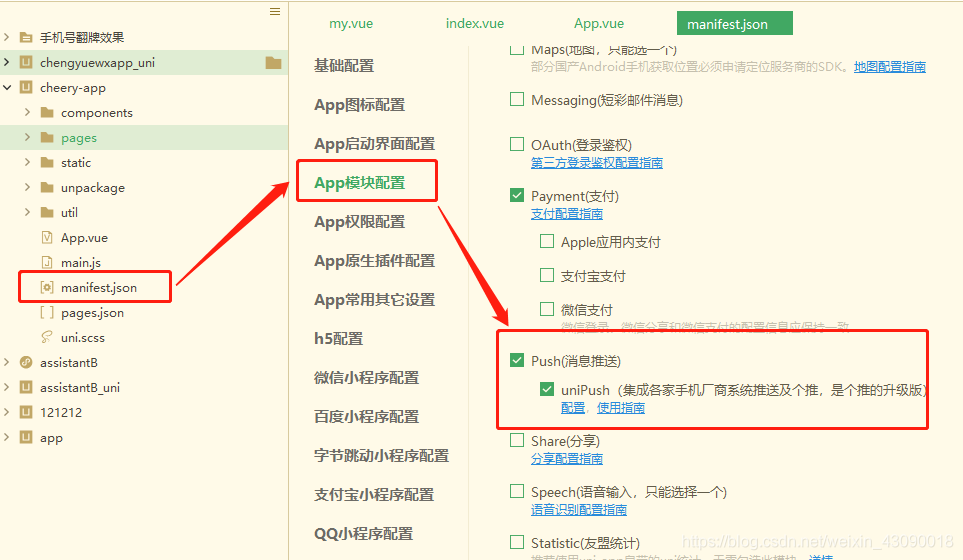Switch to the index.vue tab
Screen dimensions: 963x560
[x=475, y=23]
